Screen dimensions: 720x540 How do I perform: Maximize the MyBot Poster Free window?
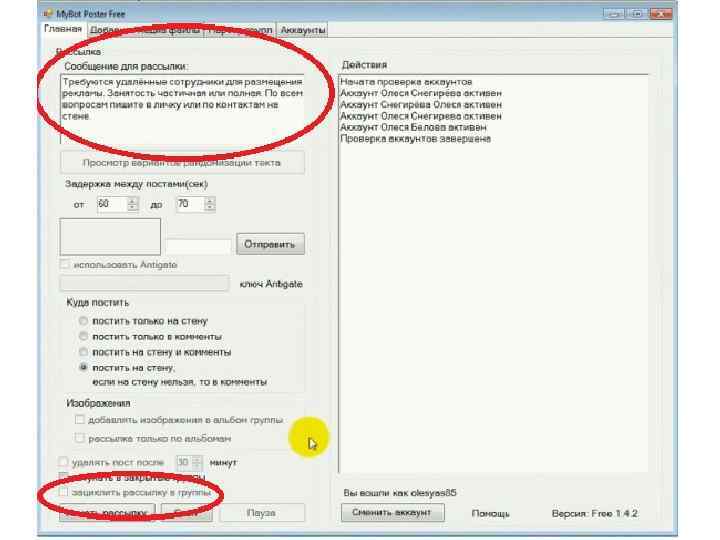click(x=637, y=14)
